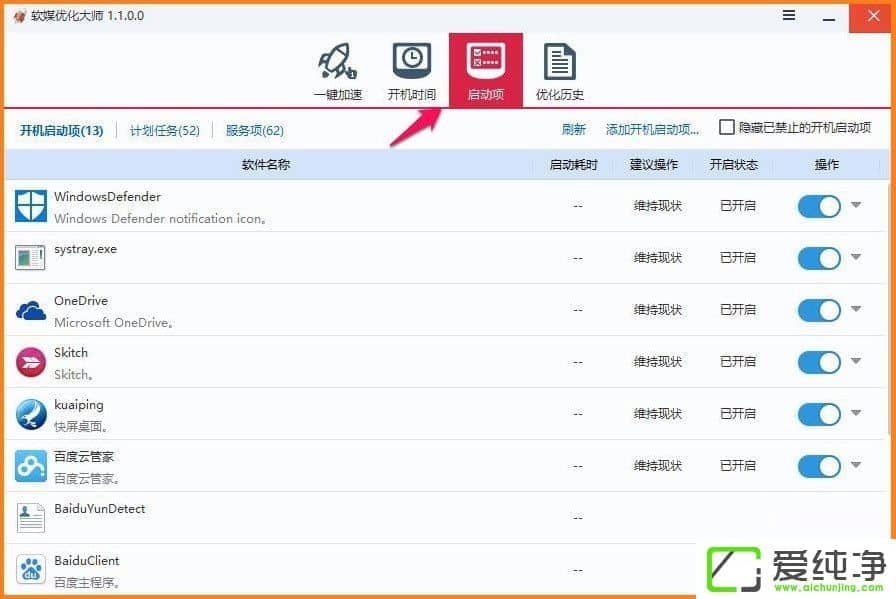Expand dropdown arrow for Skitch row
Image resolution: width=896 pixels, height=599 pixels.
856,361
